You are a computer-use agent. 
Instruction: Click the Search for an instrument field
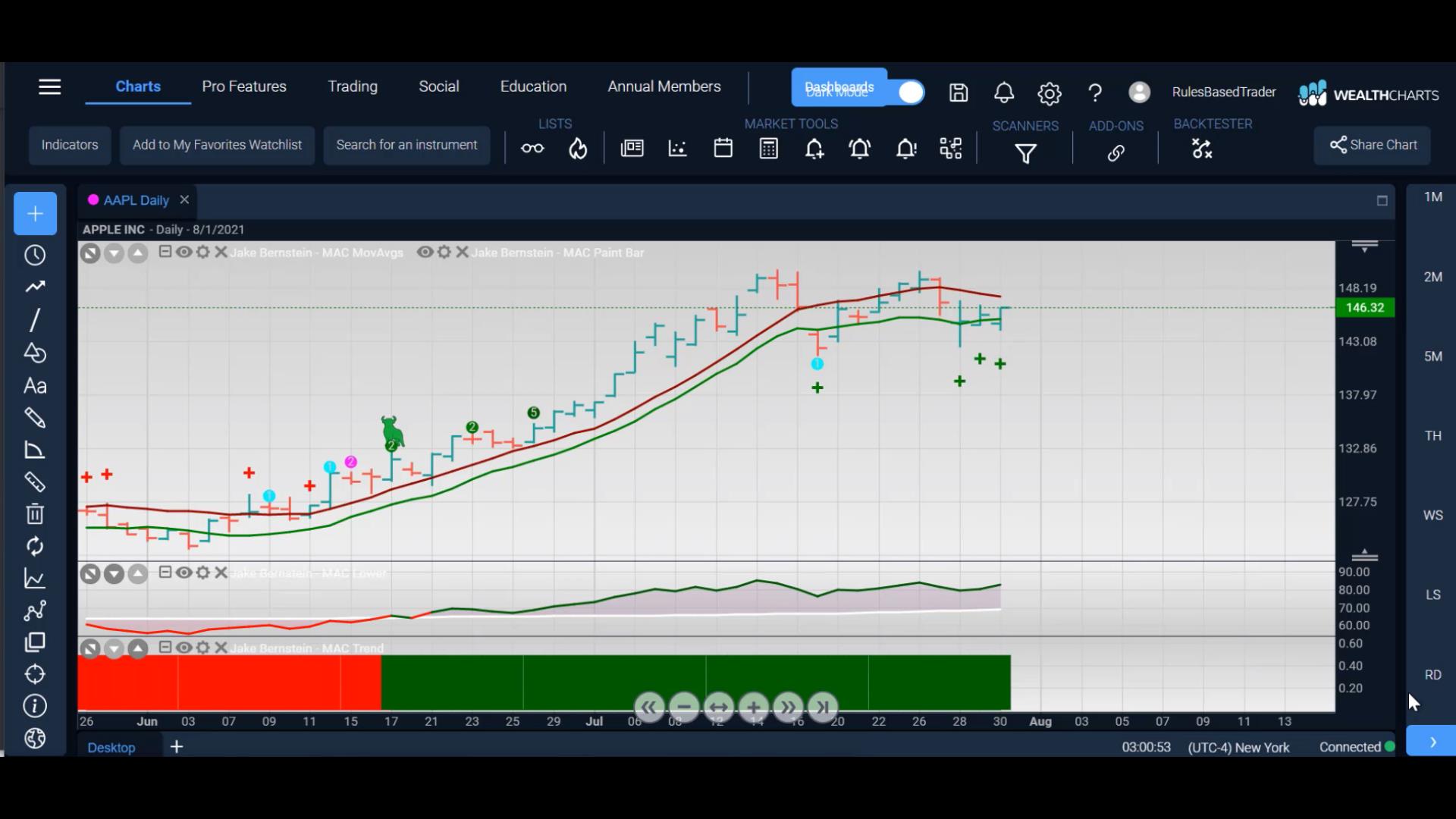(x=406, y=145)
